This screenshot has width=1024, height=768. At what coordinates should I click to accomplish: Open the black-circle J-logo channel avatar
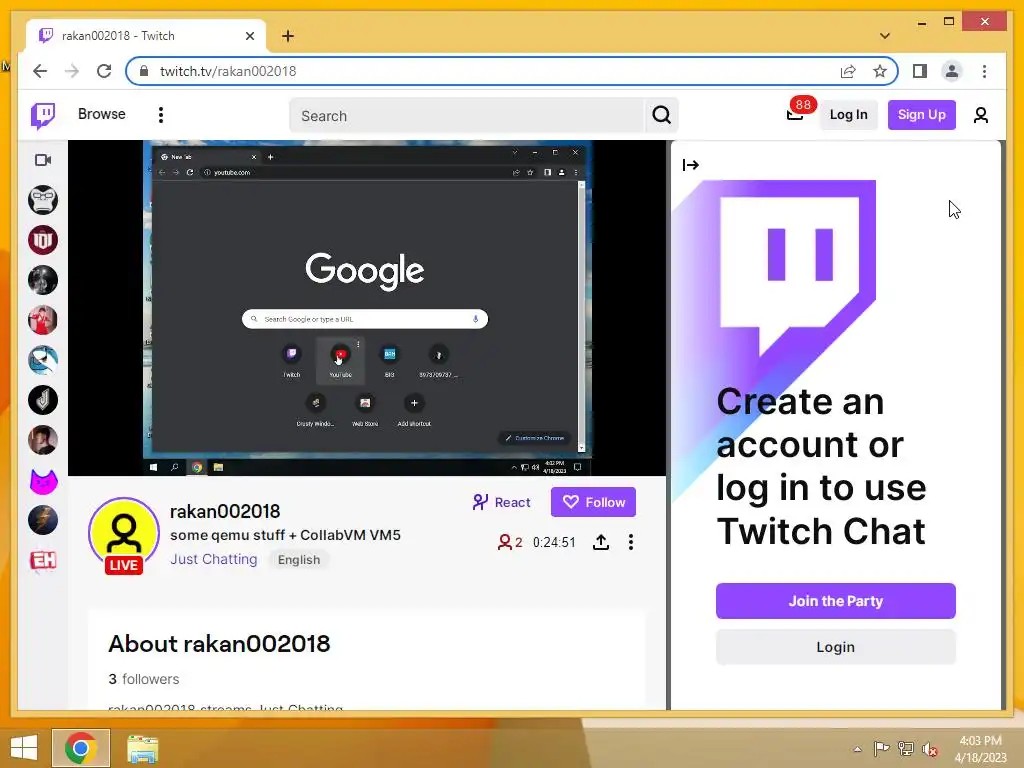tap(43, 400)
